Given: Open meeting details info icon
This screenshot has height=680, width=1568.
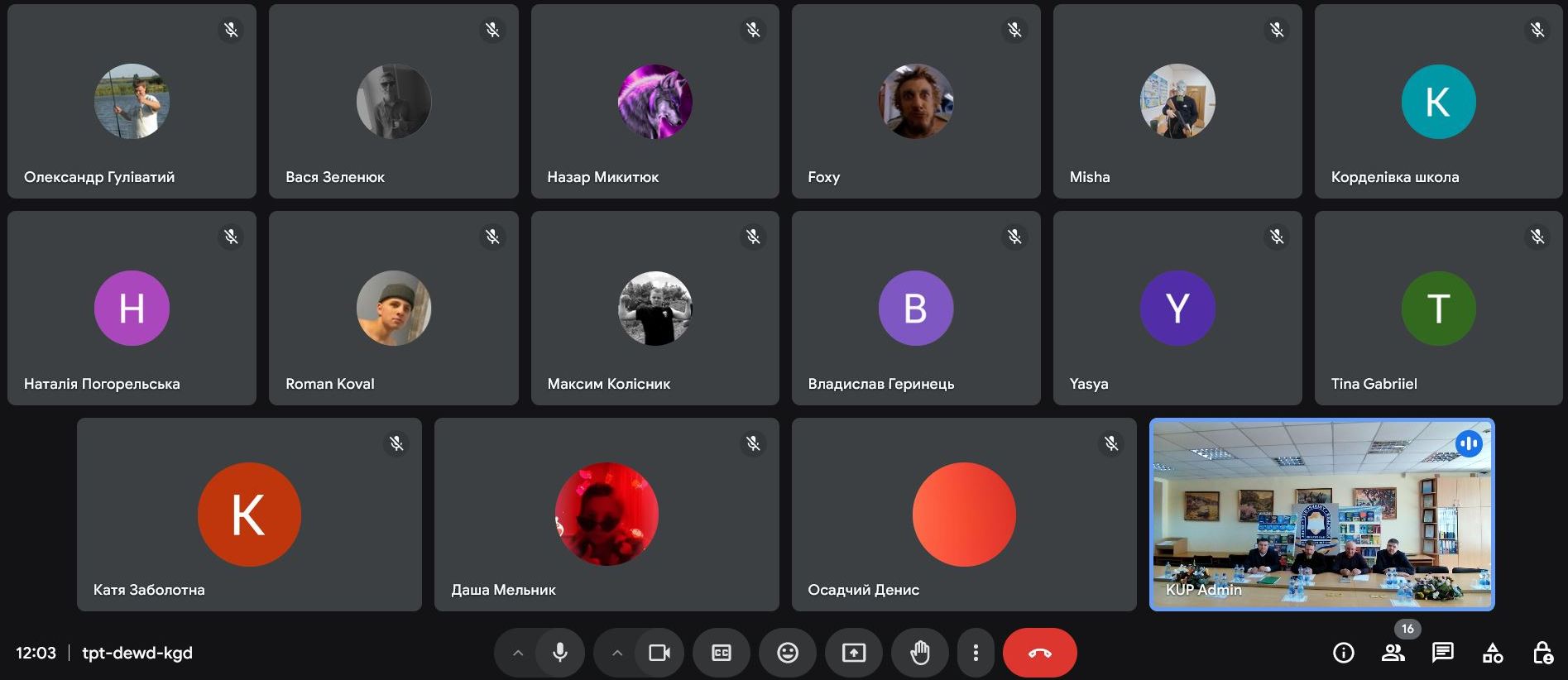Looking at the screenshot, I should point(1344,653).
